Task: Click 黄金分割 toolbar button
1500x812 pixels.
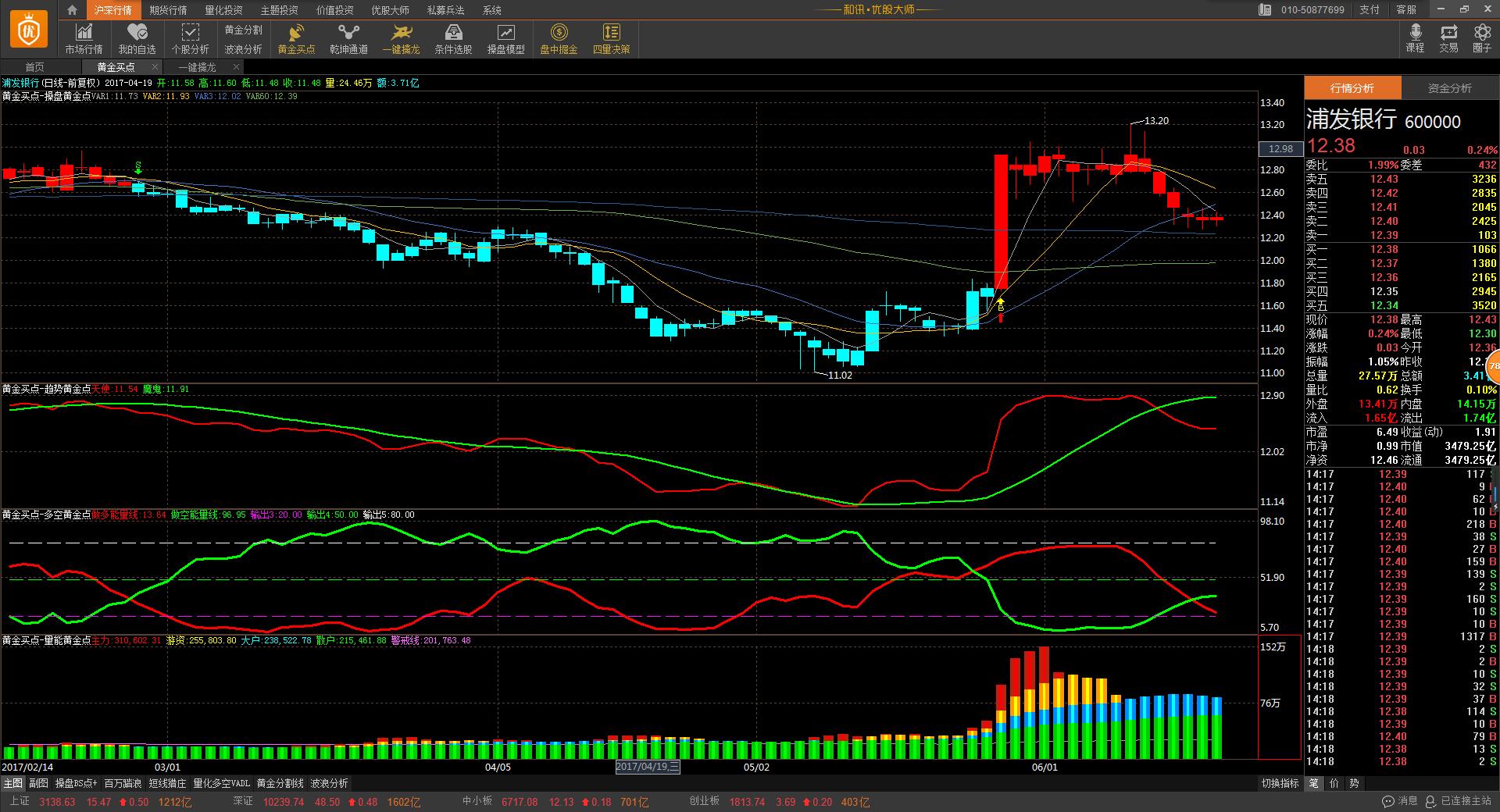Action: point(243,30)
